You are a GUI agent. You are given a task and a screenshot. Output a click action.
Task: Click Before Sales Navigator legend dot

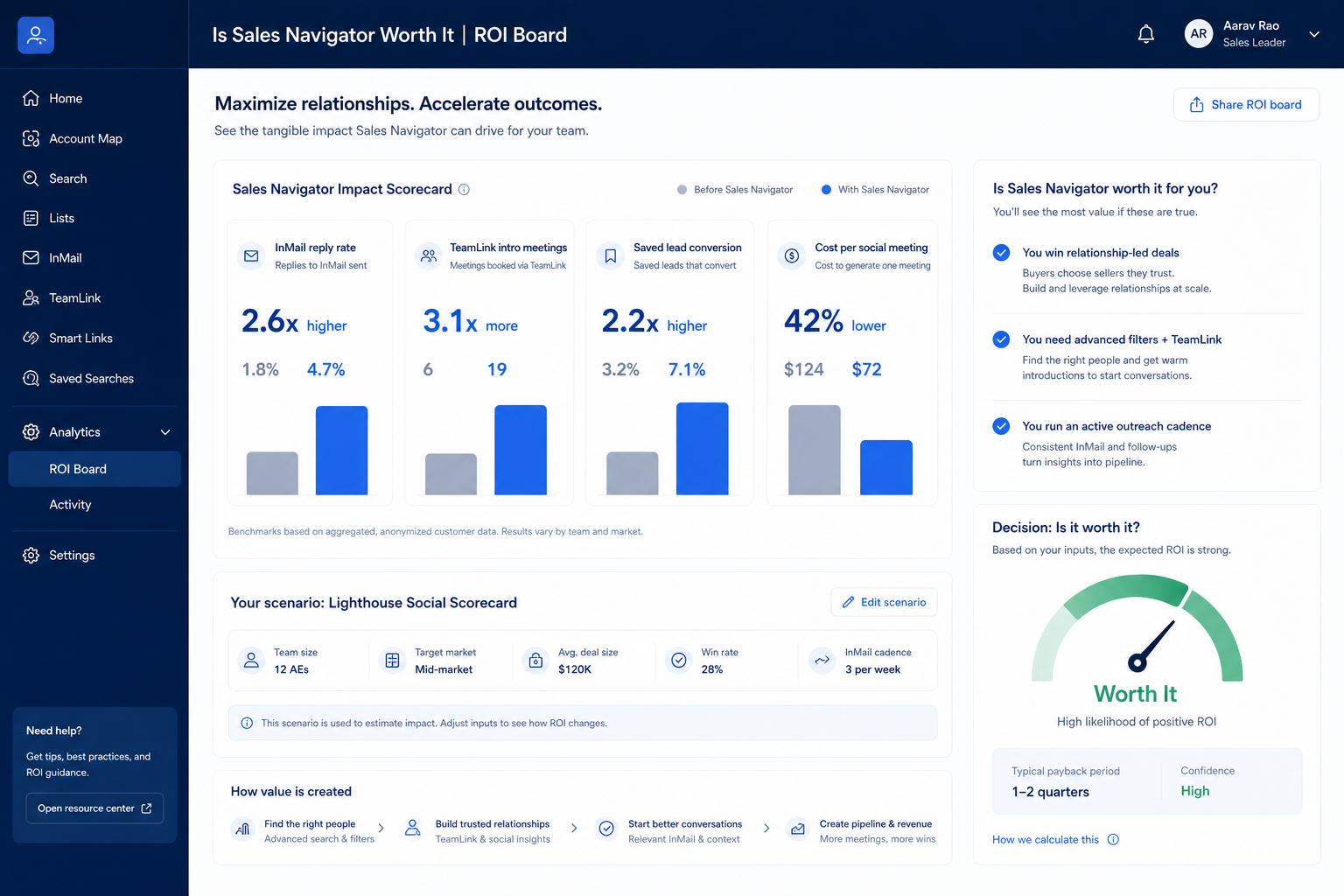682,190
